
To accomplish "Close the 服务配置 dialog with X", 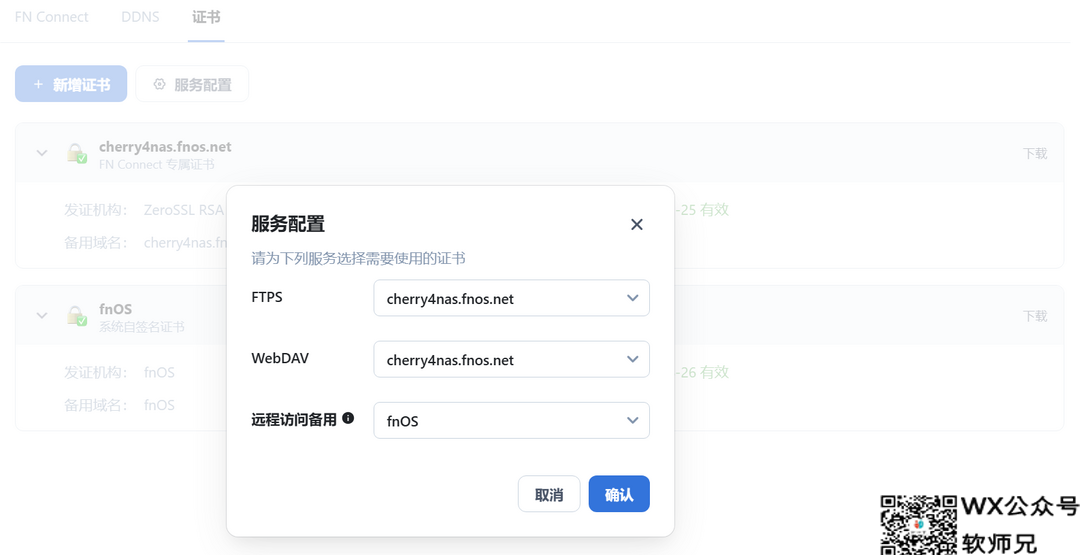I will 636,224.
